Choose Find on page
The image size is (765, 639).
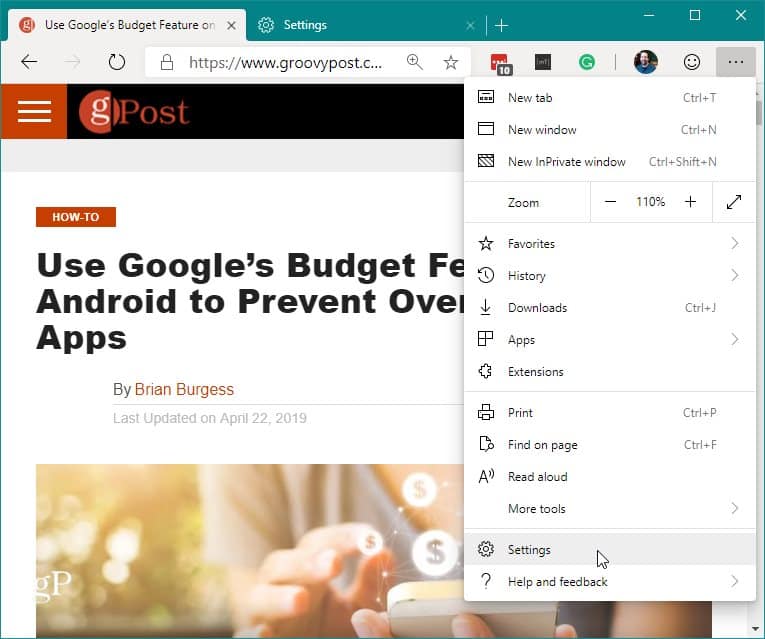pyautogui.click(x=610, y=445)
